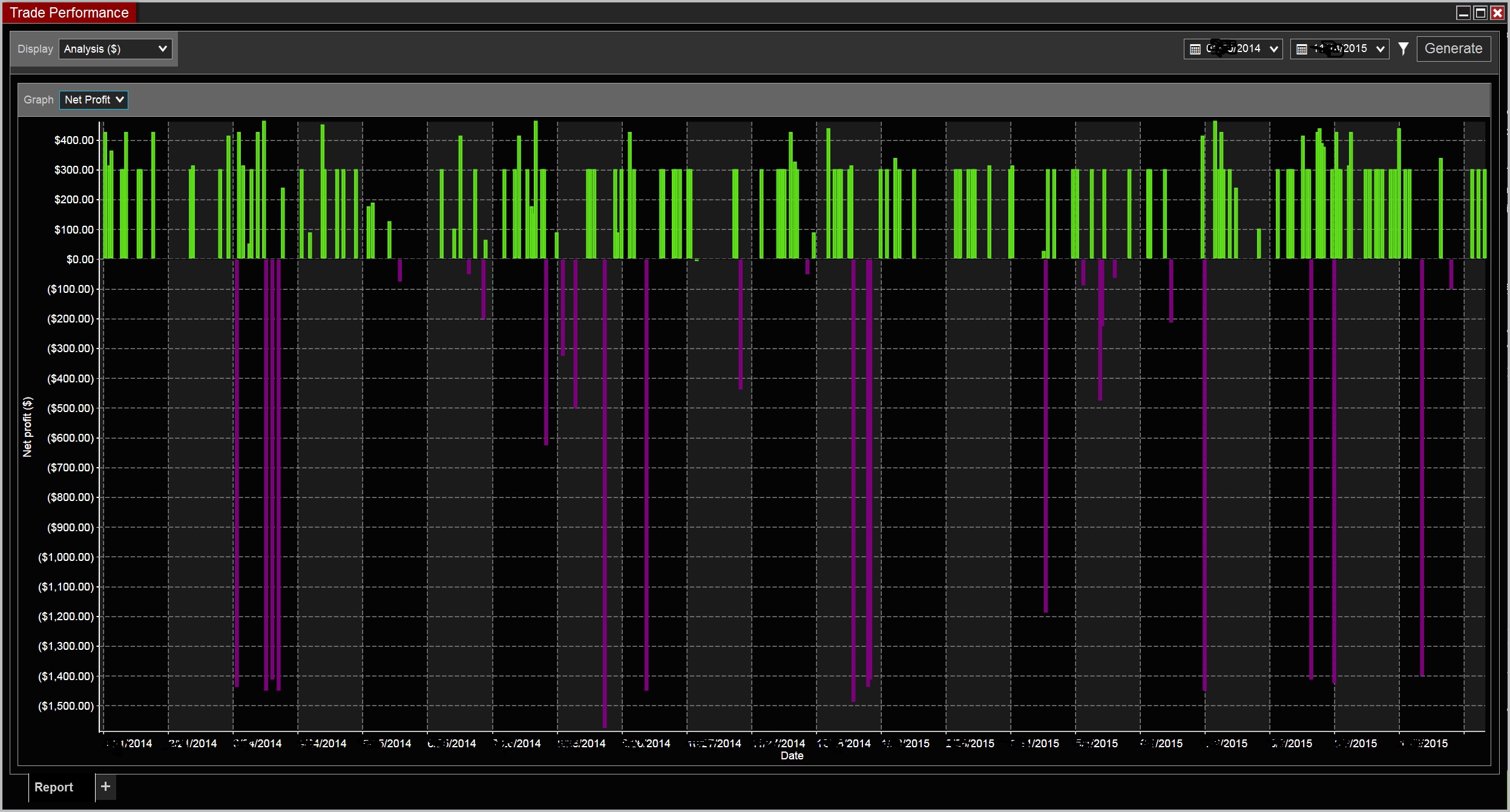
Task: Open the Graph Net Profit dropdown
Action: [94, 100]
